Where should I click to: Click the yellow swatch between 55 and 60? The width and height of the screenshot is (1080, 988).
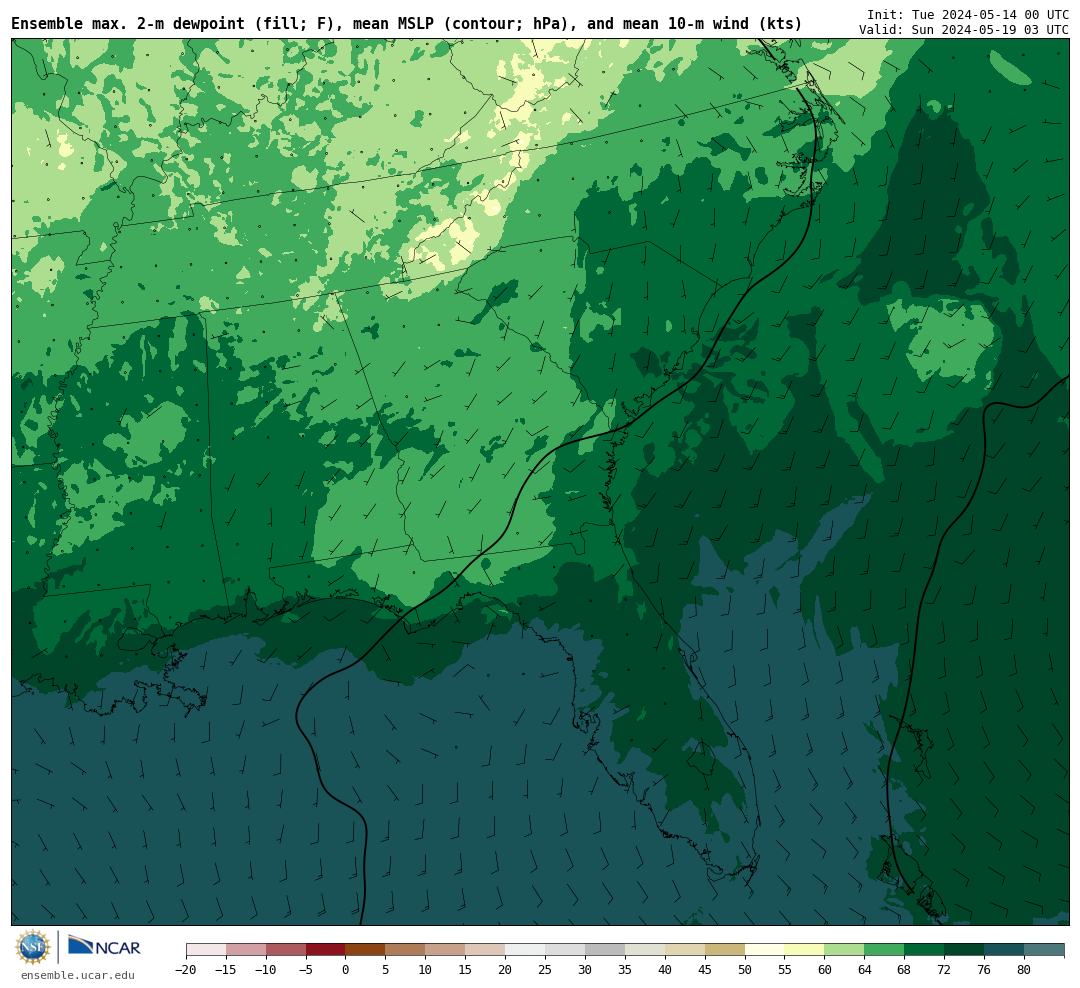click(805, 950)
